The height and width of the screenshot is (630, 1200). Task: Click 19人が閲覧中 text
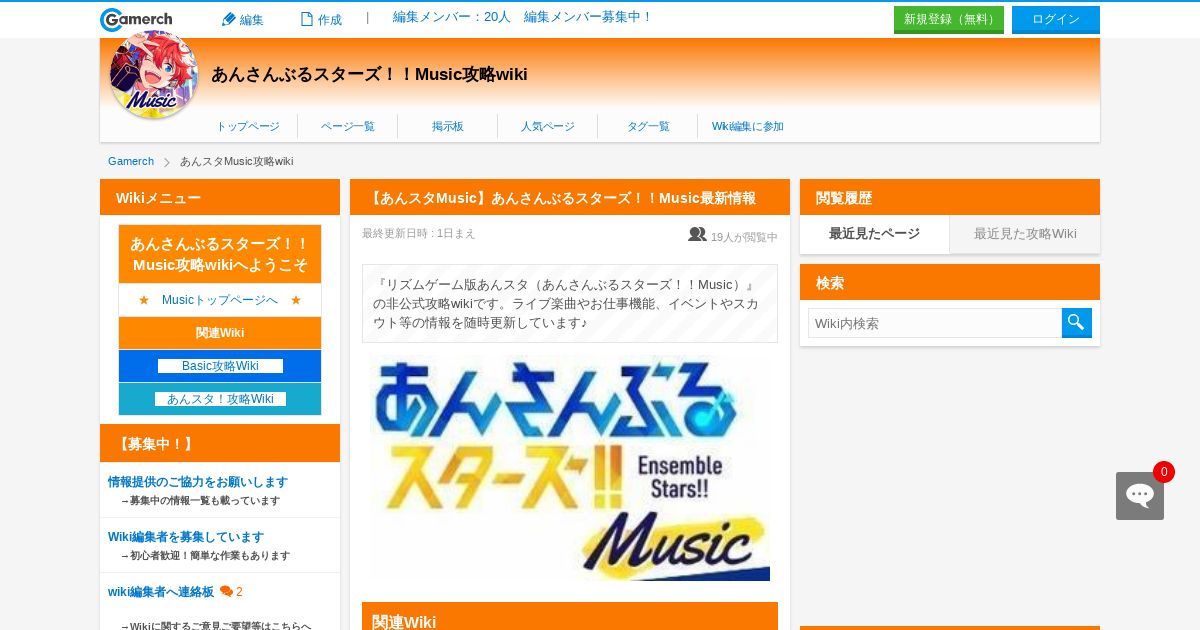click(744, 237)
